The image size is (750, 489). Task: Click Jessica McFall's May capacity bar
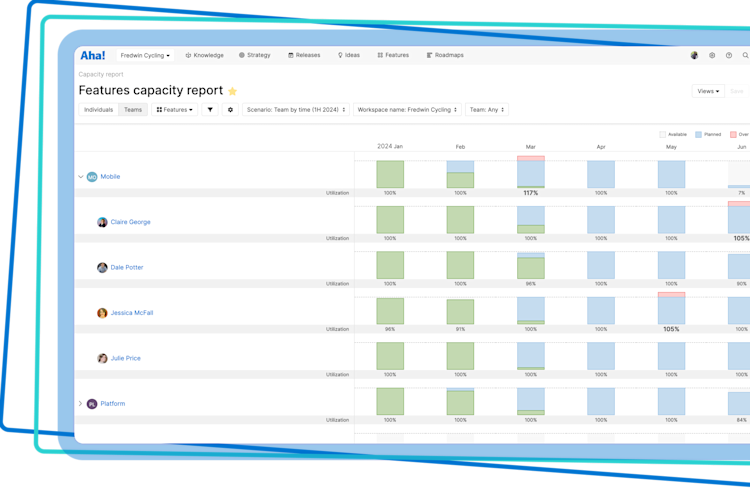672,308
